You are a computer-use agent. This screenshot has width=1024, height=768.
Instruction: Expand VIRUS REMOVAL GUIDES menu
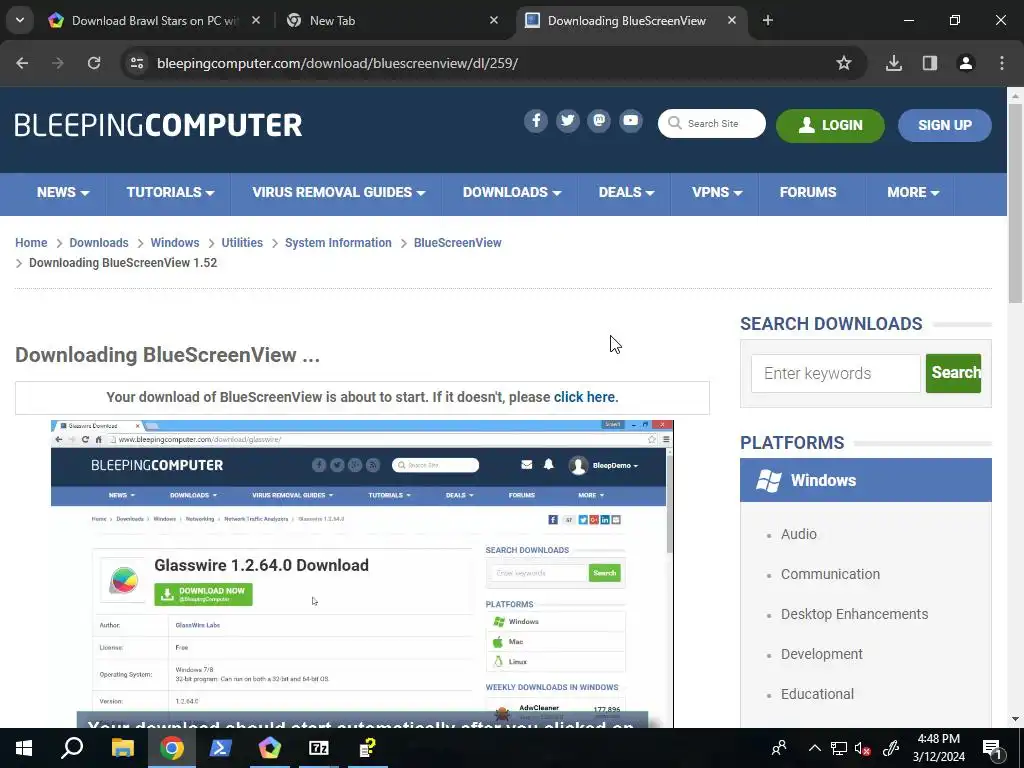pyautogui.click(x=339, y=193)
